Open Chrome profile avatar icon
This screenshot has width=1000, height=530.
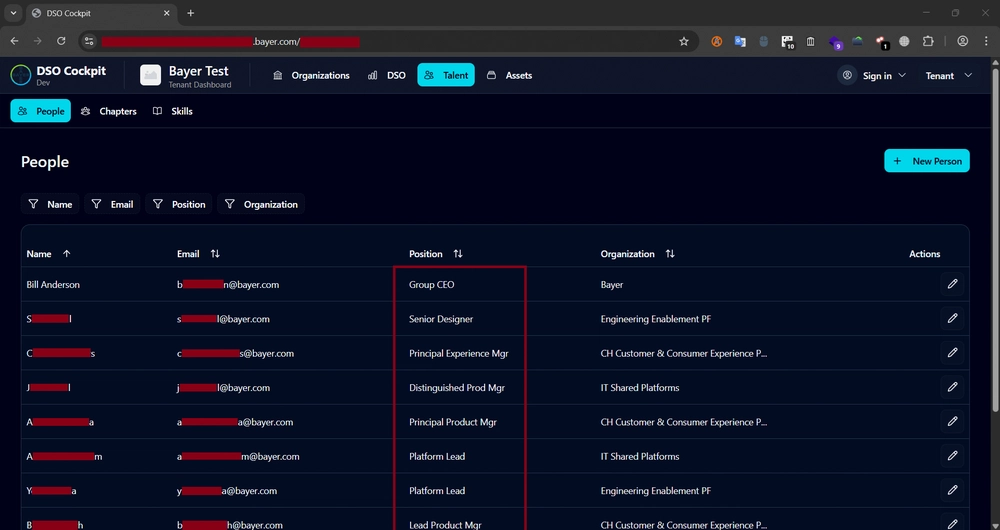tap(962, 41)
